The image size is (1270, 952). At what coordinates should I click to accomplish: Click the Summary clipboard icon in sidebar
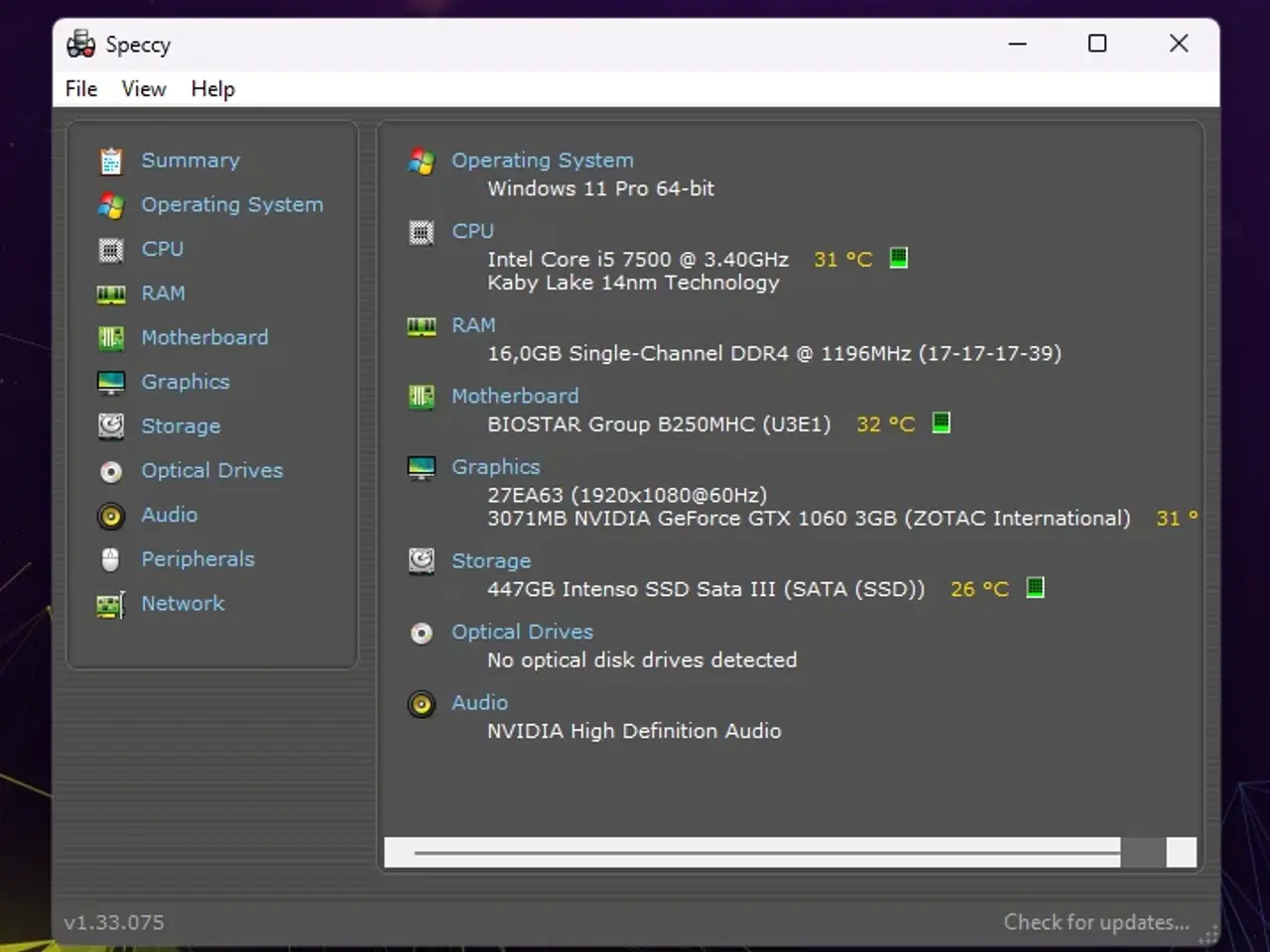[111, 161]
